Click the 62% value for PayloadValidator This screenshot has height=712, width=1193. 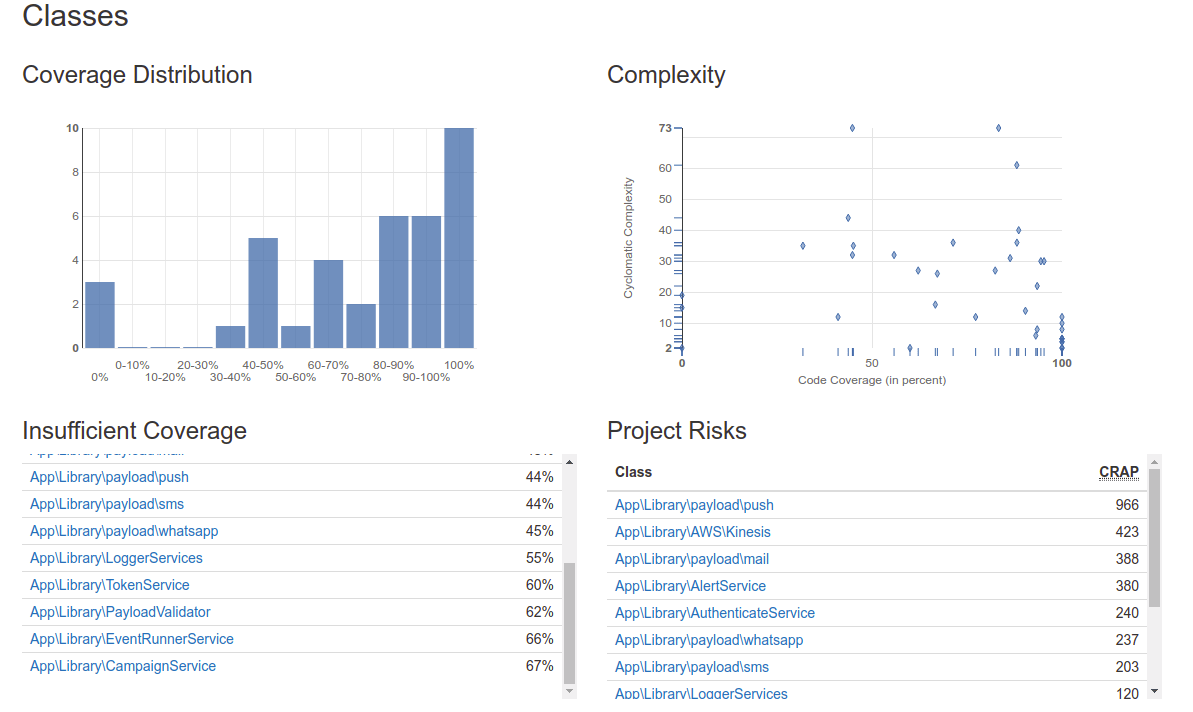pos(539,612)
